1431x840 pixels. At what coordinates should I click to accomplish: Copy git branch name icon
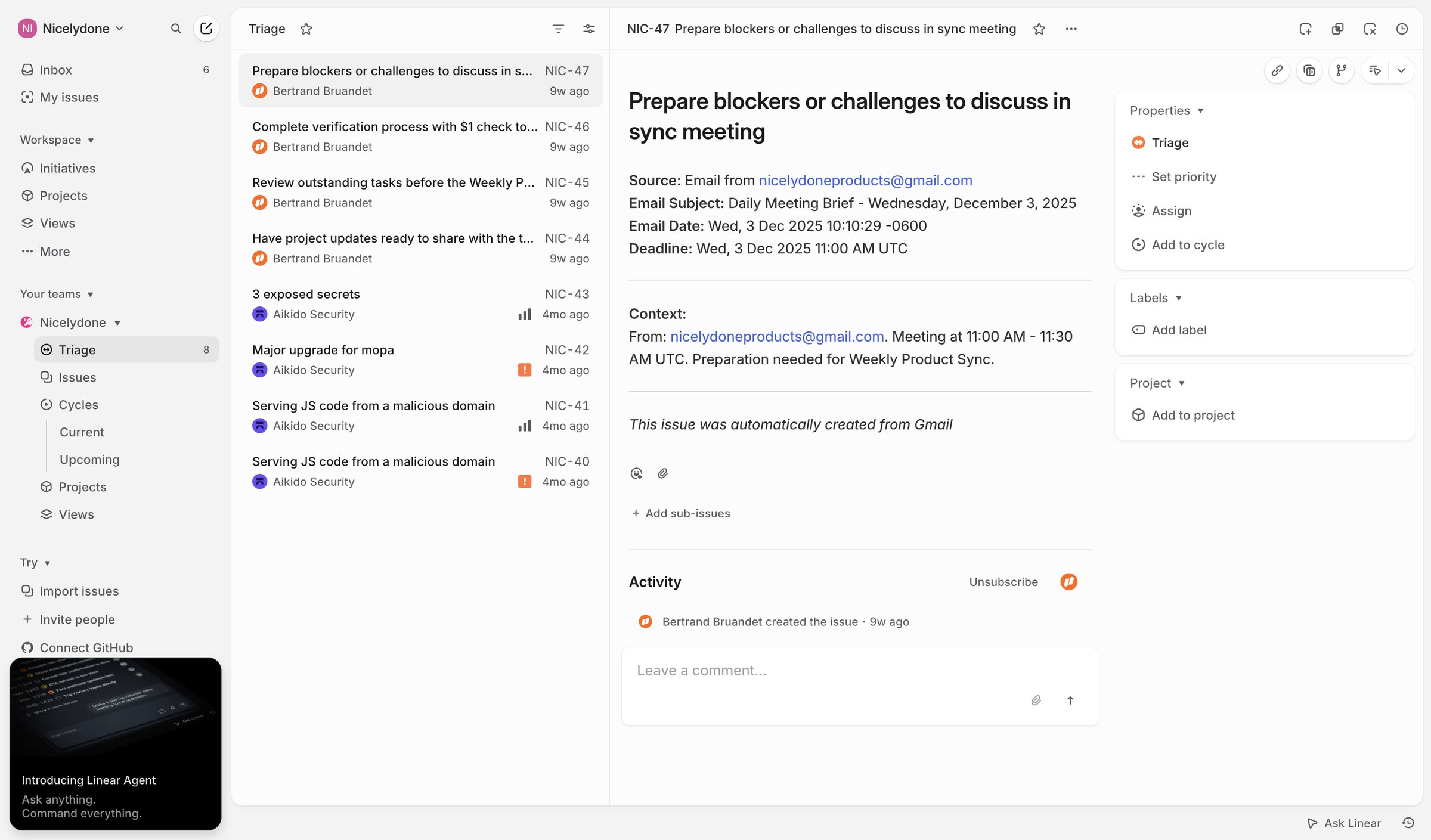click(x=1342, y=70)
